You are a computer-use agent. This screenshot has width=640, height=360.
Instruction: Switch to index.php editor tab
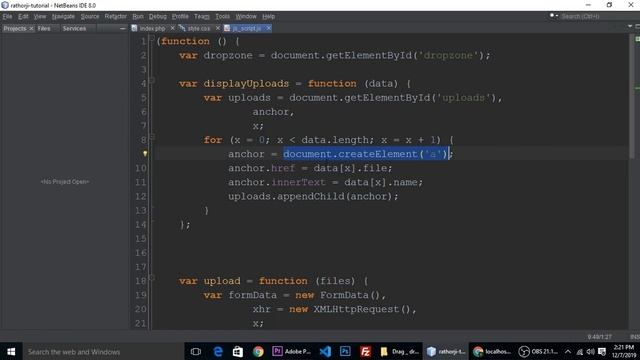pos(152,28)
